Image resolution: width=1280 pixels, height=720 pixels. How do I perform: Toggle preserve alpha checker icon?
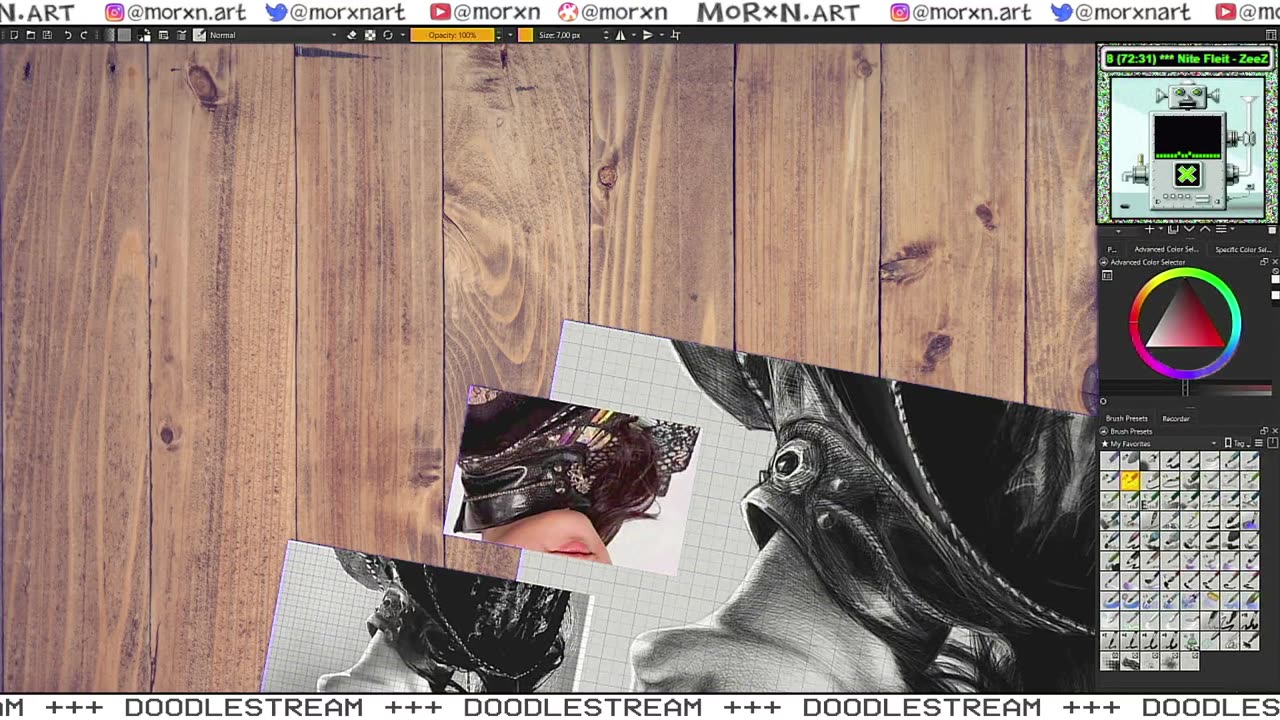370,35
